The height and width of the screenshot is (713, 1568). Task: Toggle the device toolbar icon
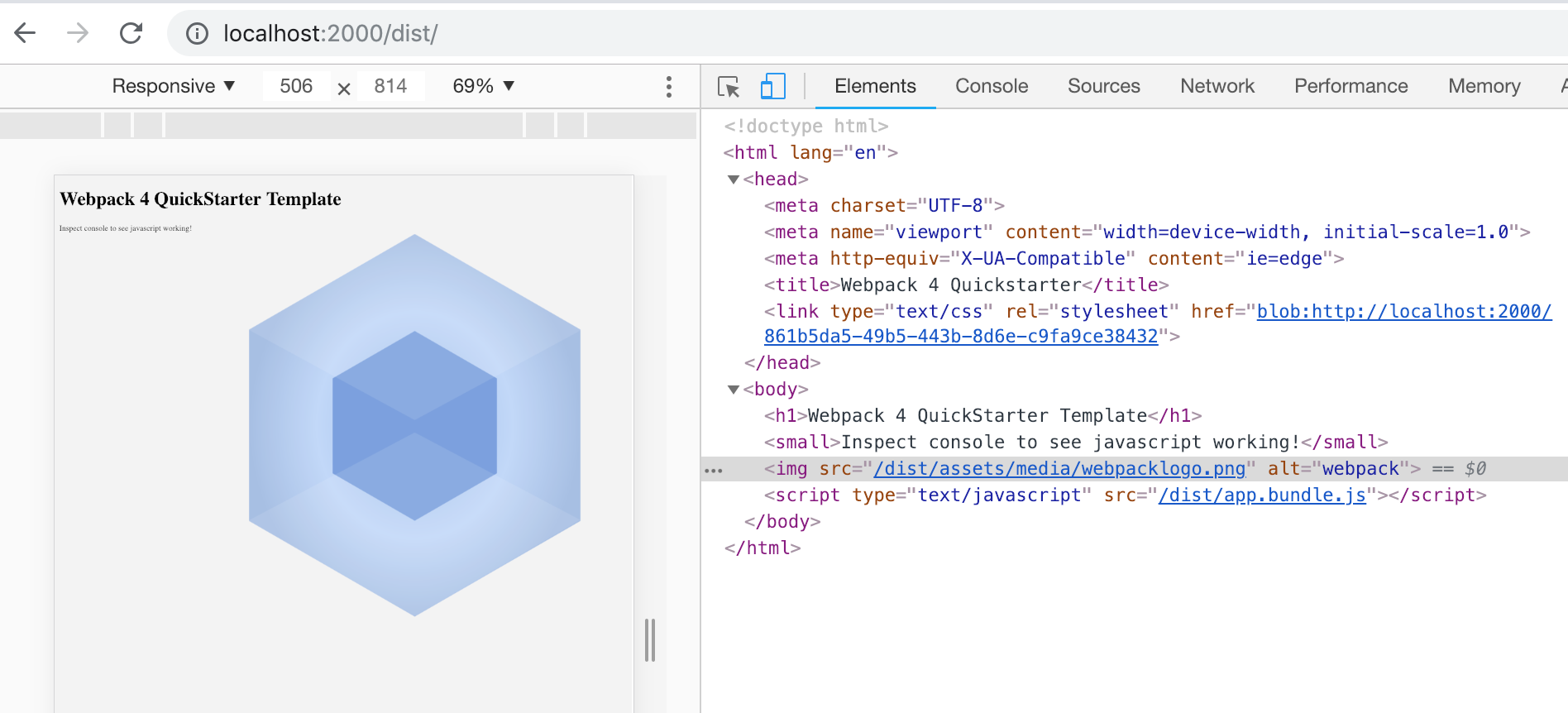click(x=772, y=86)
